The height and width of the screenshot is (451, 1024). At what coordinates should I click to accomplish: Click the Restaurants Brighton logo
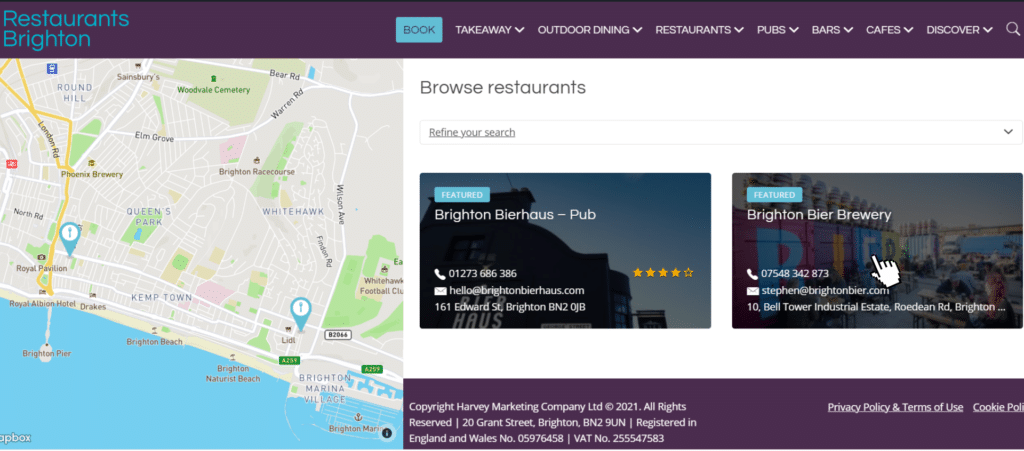65,29
